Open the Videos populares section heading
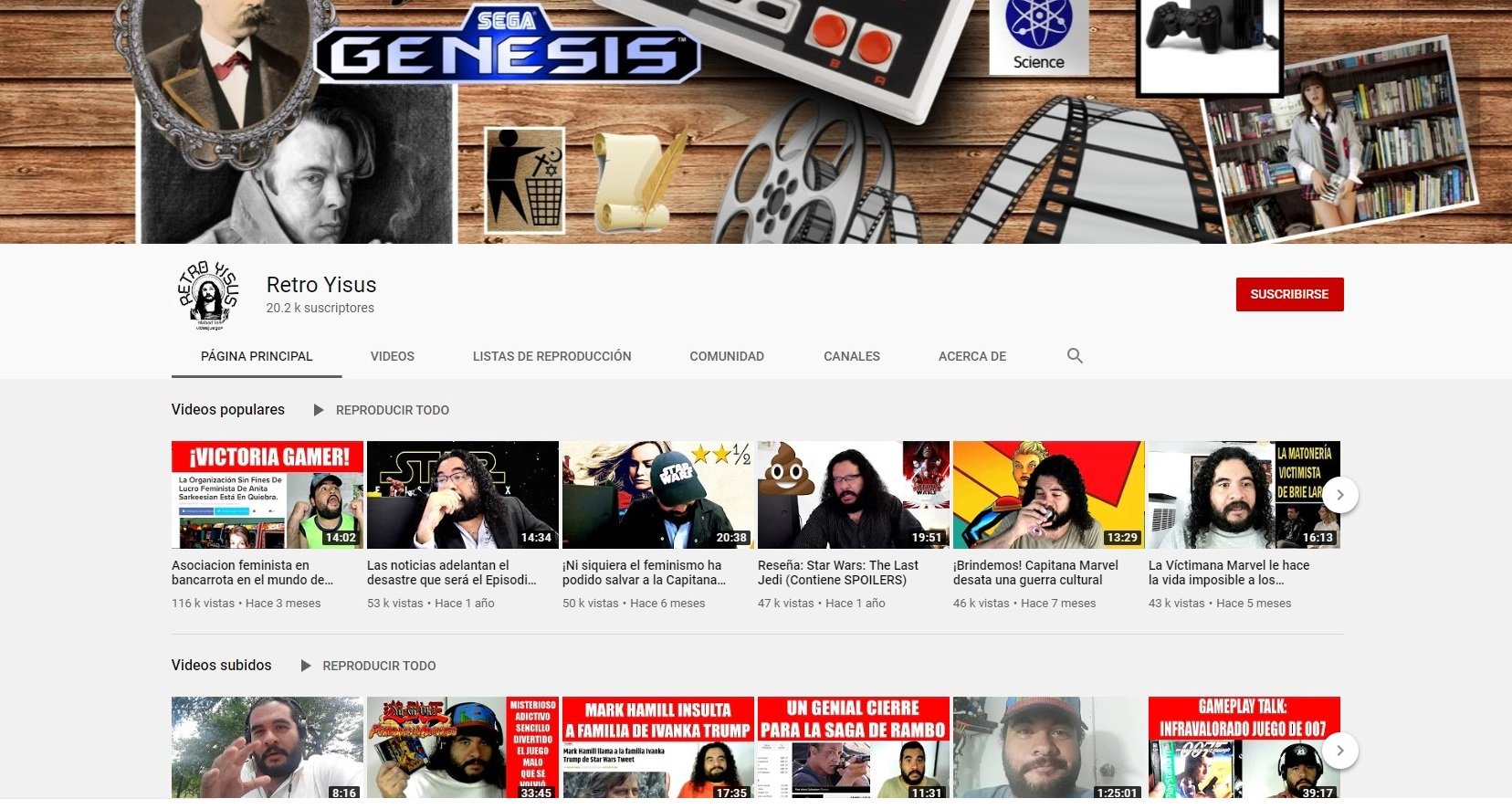Viewport: 1512px width, 809px height. pyautogui.click(x=228, y=409)
